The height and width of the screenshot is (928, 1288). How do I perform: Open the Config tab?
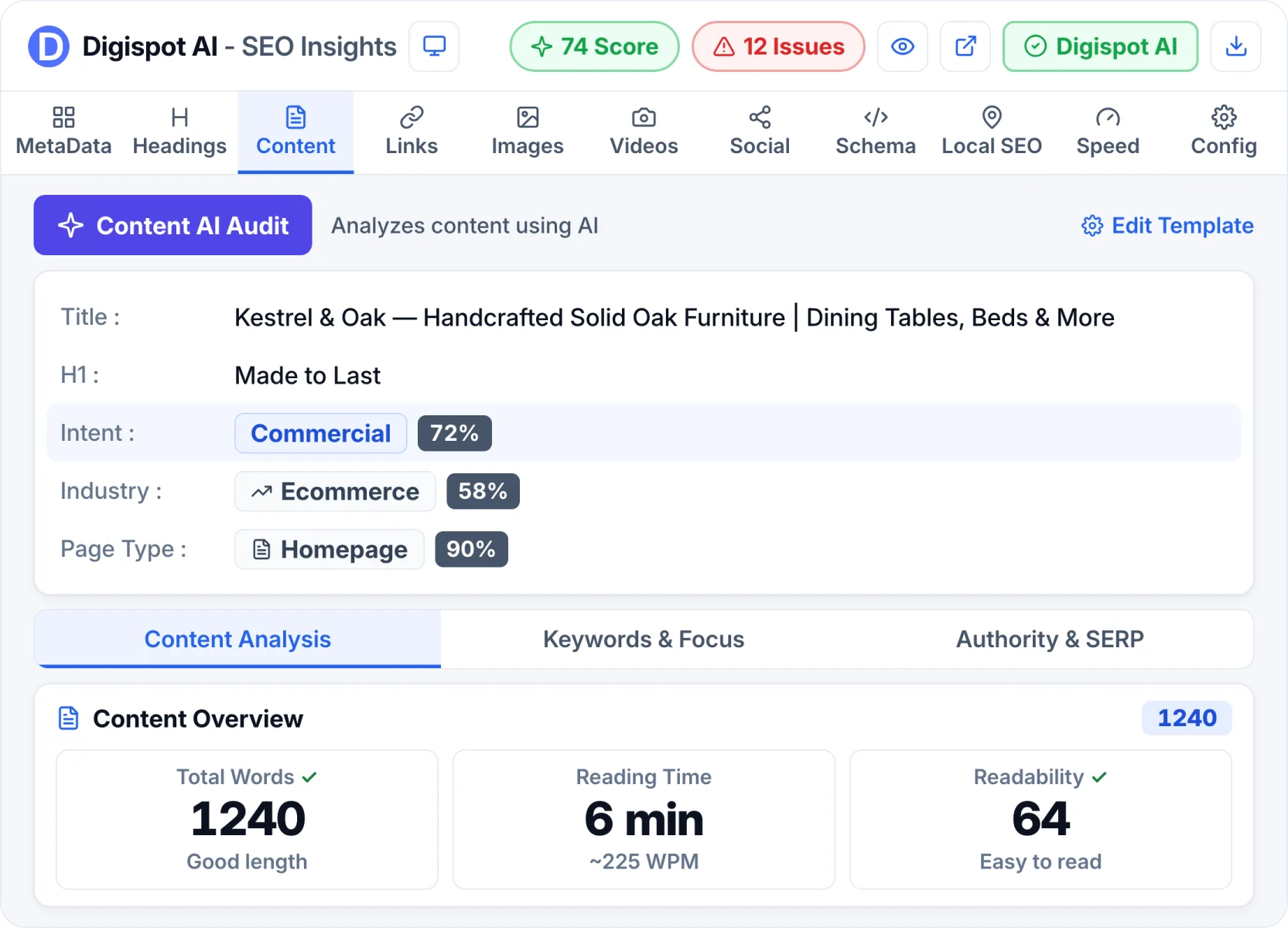click(1224, 132)
